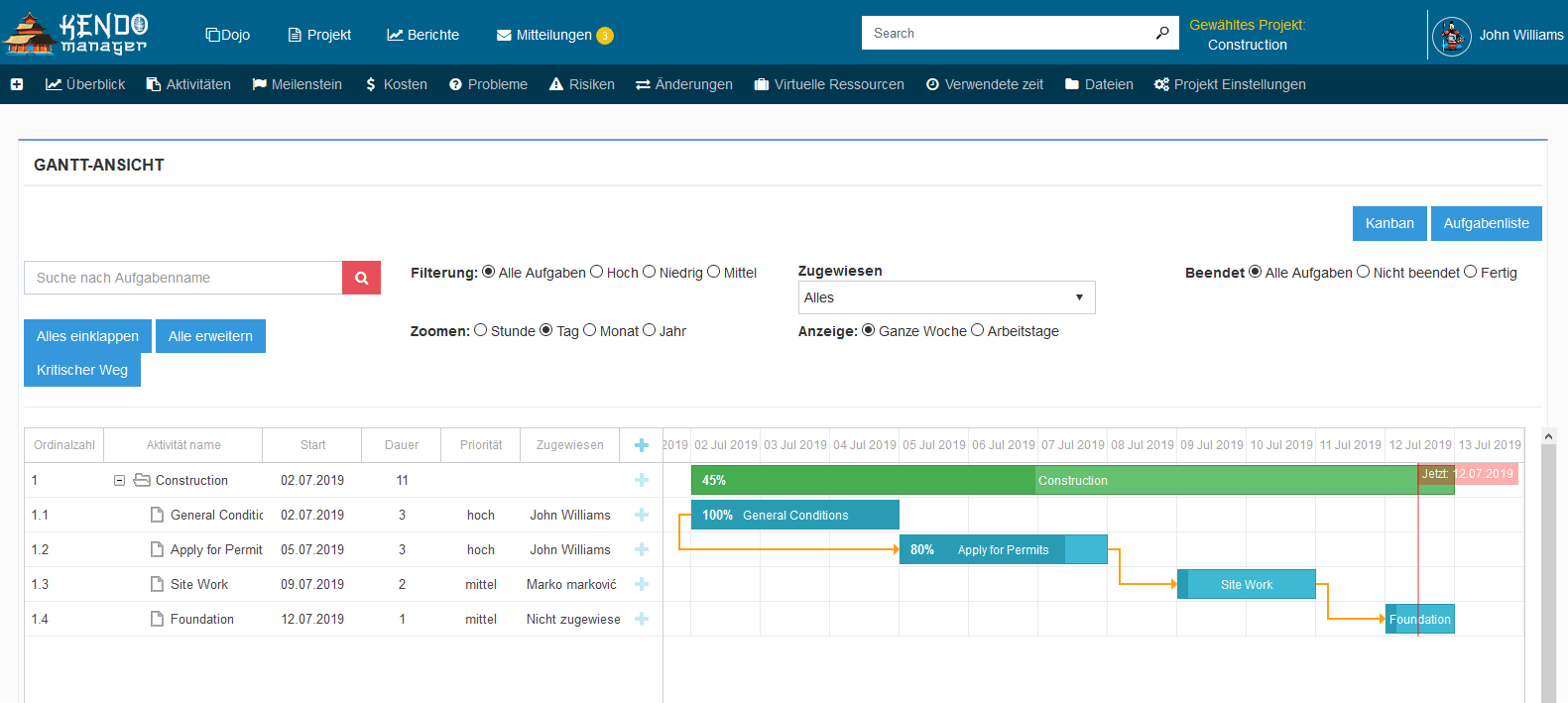This screenshot has height=703, width=1568.
Task: Click document icon beside Site Work
Action: [x=157, y=584]
